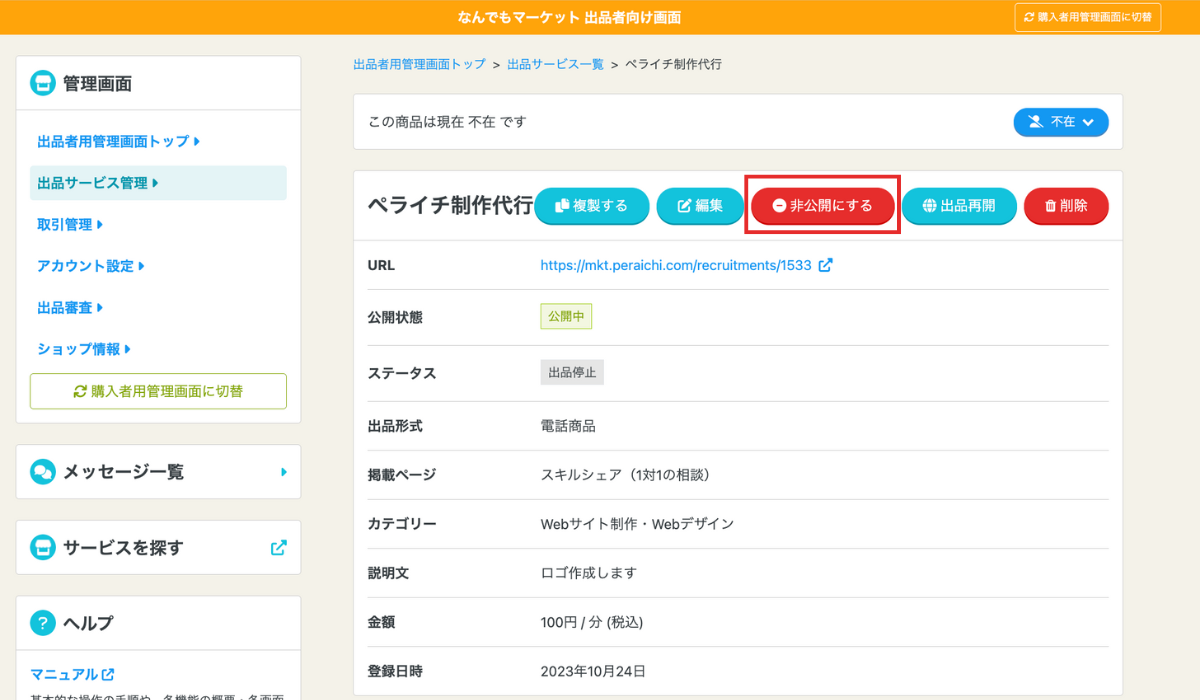The height and width of the screenshot is (700, 1200).
Task: Click the refresh icon in the top-bar 購入者用管理画面に切替 button
Action: pyautogui.click(x=1029, y=18)
